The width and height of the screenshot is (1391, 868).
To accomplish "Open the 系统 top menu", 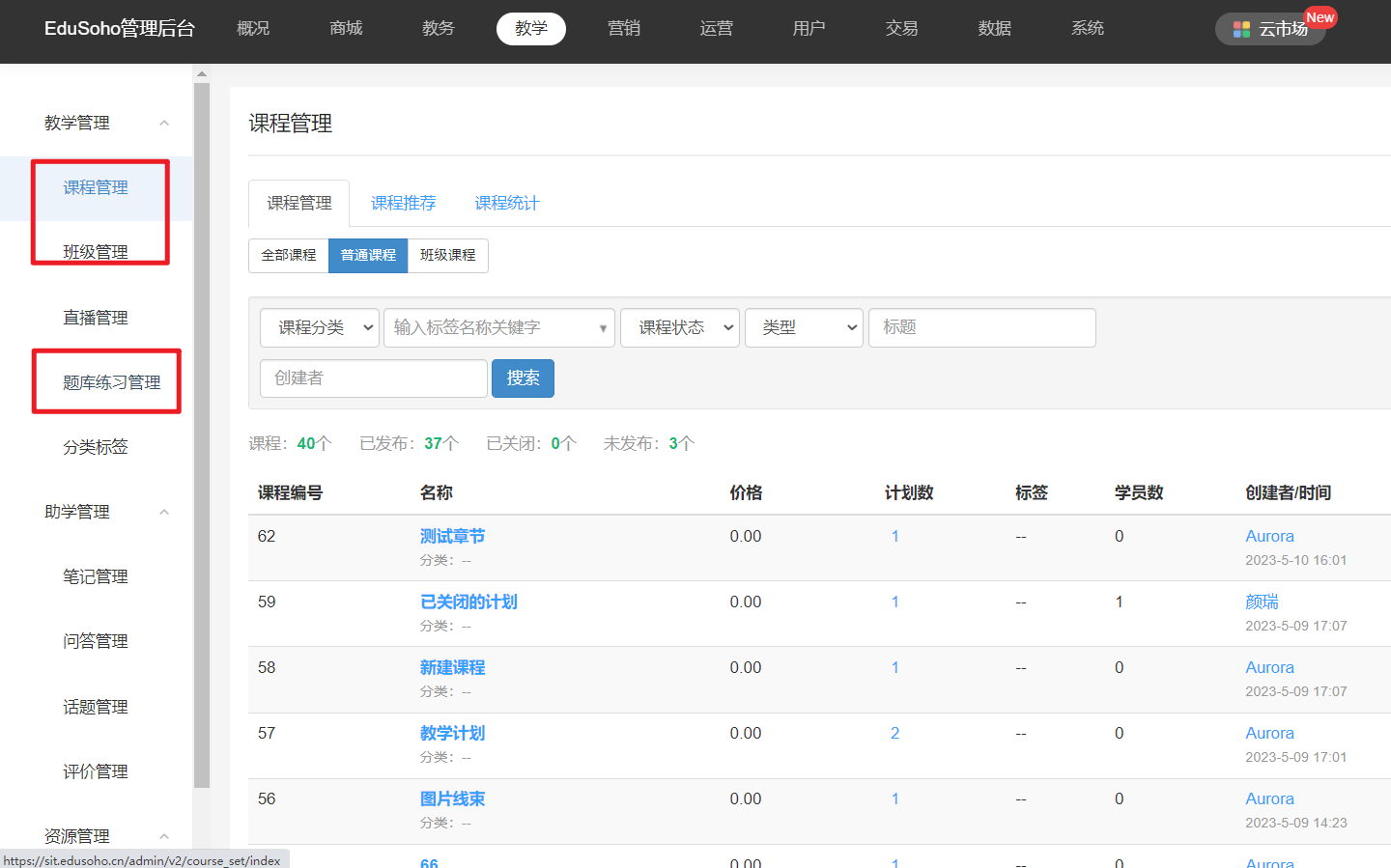I will [x=1088, y=29].
